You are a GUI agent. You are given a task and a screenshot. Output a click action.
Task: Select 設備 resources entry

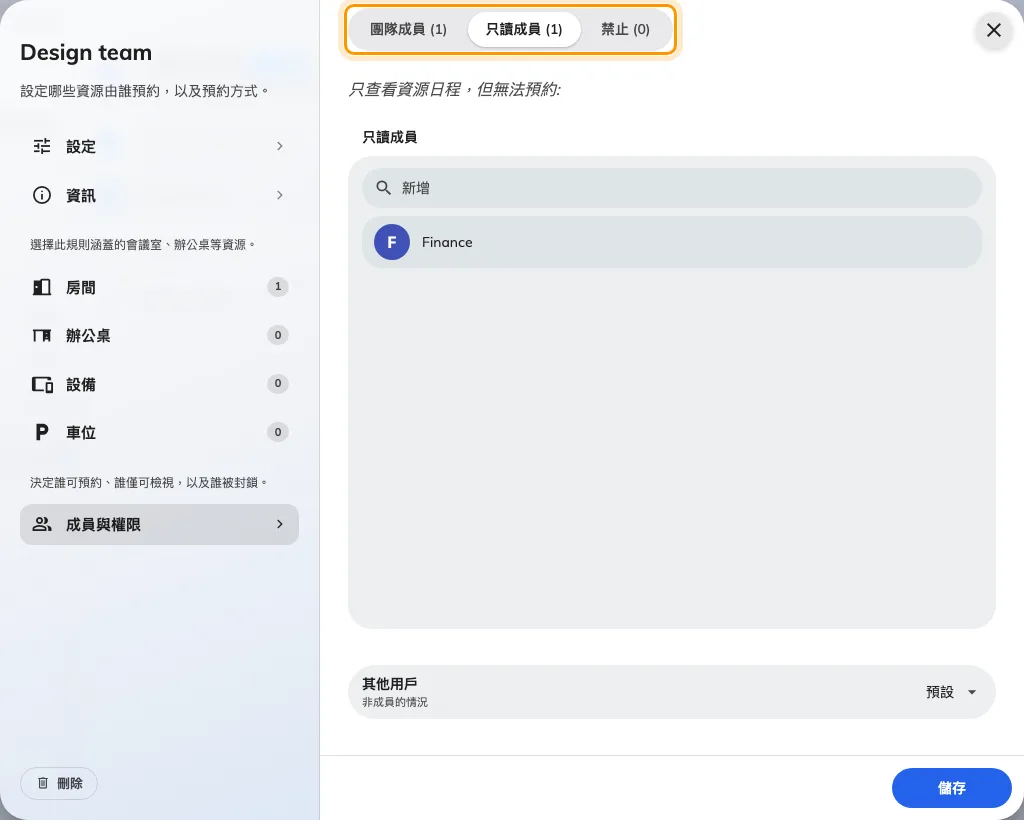tap(159, 385)
